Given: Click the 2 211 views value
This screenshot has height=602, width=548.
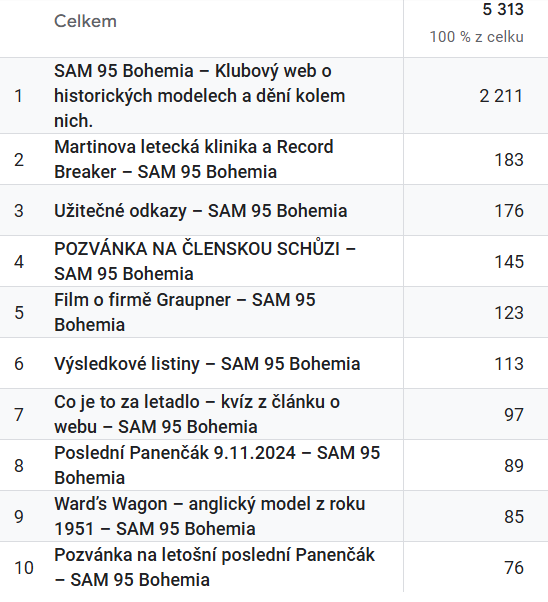Looking at the screenshot, I should pos(501,96).
